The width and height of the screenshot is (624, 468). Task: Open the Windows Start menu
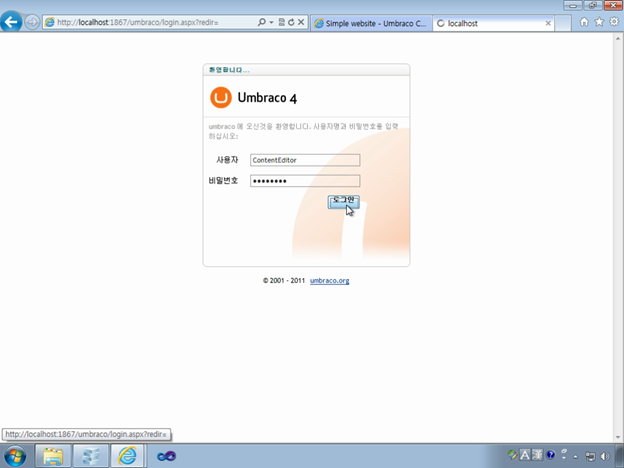15,456
